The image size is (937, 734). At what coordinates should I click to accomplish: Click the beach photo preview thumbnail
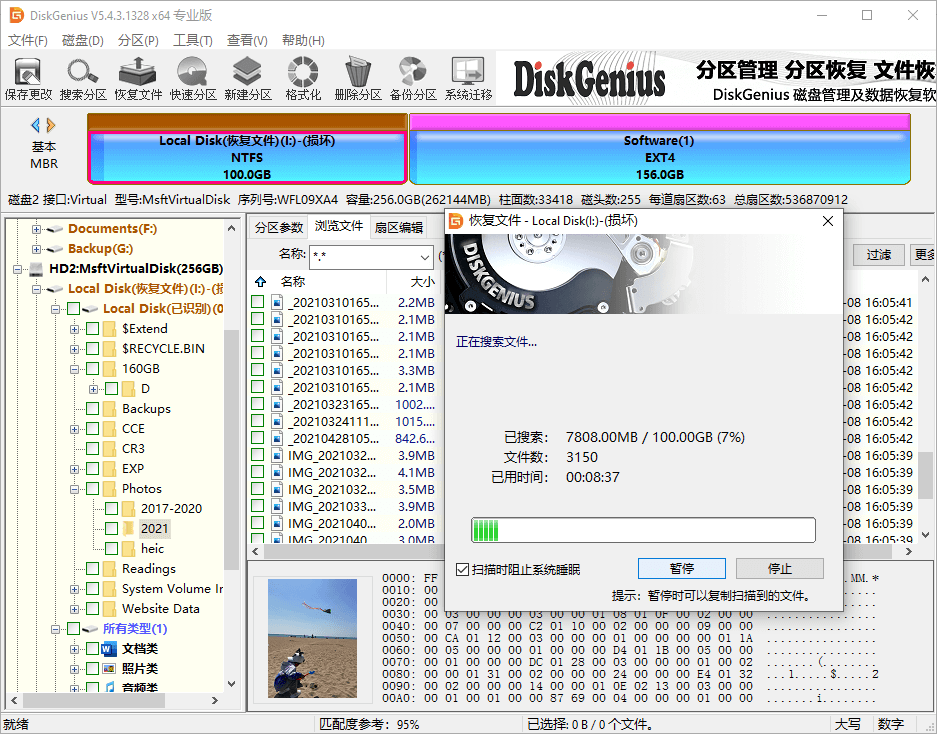tap(312, 638)
